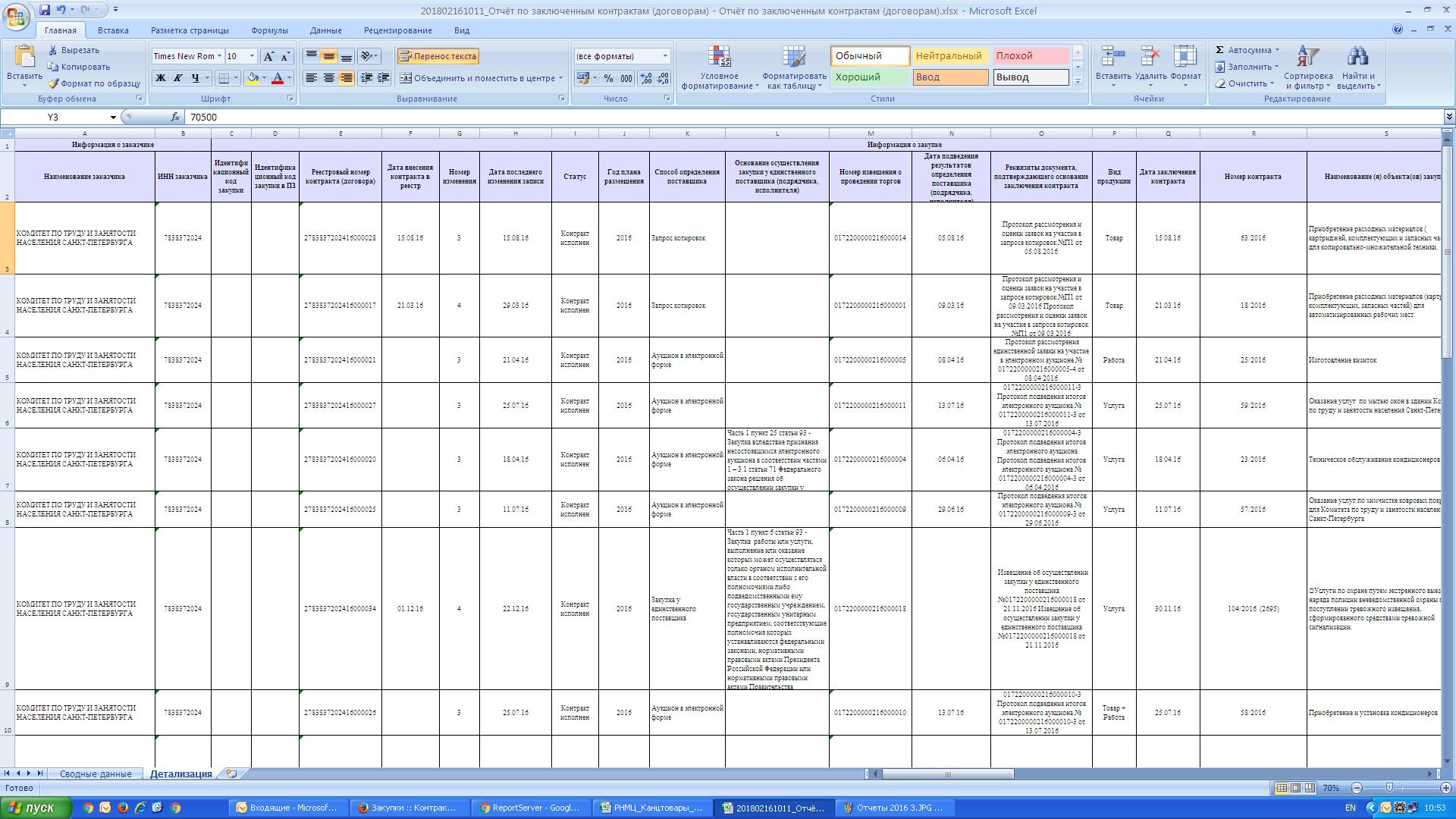Click the Format Painter brush icon
The height and width of the screenshot is (819, 1456).
coord(53,83)
